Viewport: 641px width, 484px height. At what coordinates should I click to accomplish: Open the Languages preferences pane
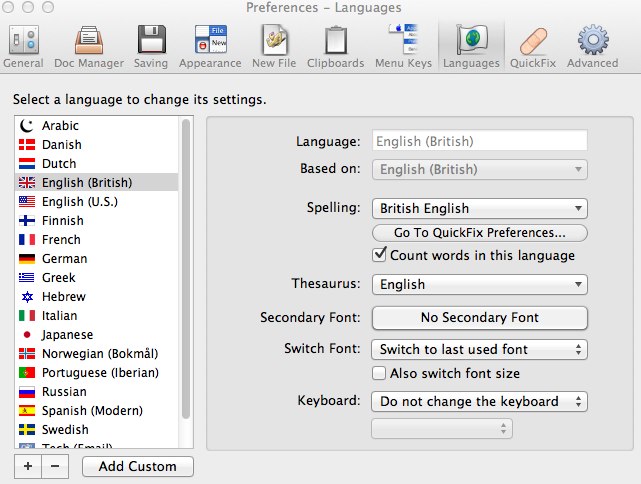[x=471, y=46]
